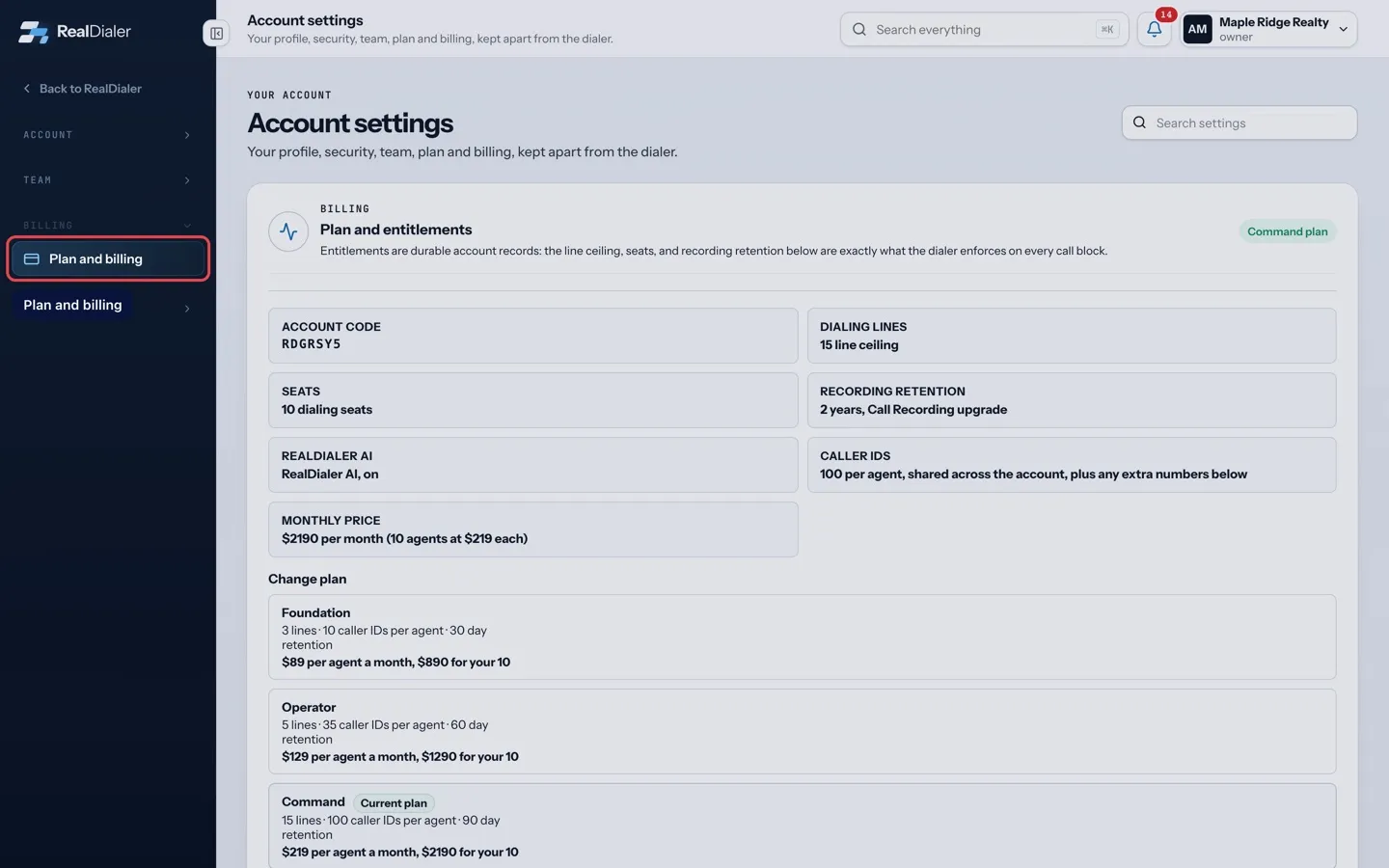Focus the Search settings field
The width and height of the screenshot is (1389, 868).
(x=1239, y=122)
